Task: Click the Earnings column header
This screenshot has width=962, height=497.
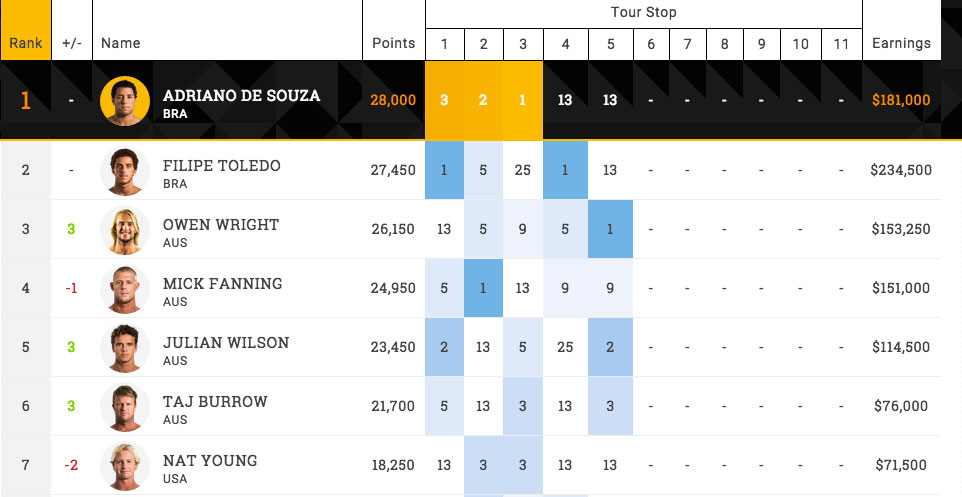Action: (x=901, y=43)
